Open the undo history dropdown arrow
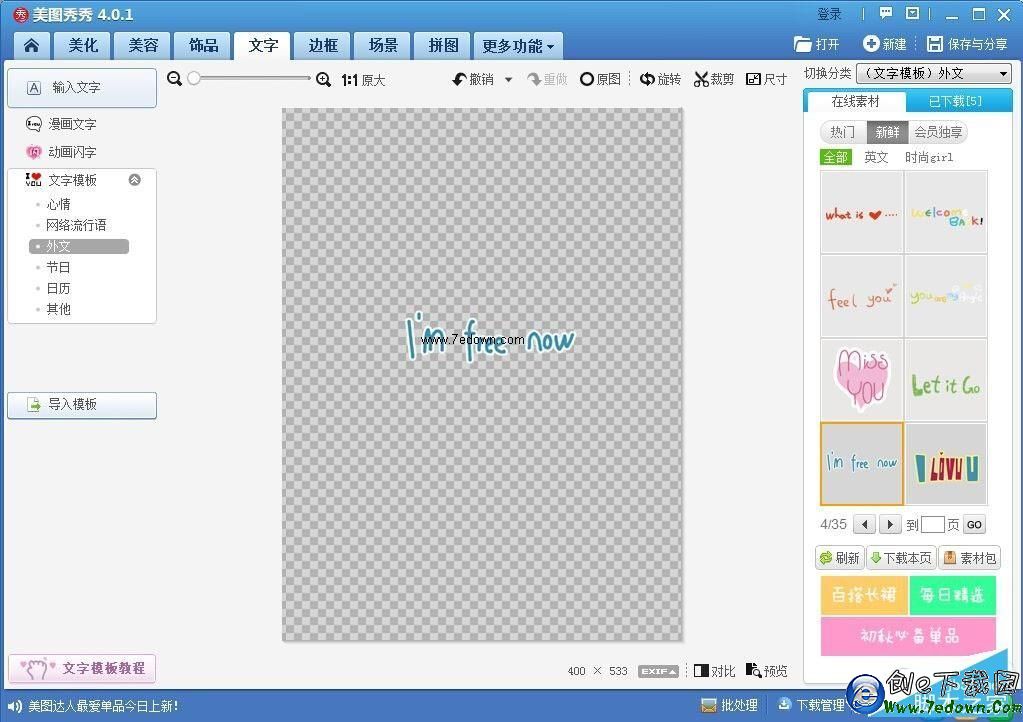The height and width of the screenshot is (722, 1023). [x=508, y=80]
